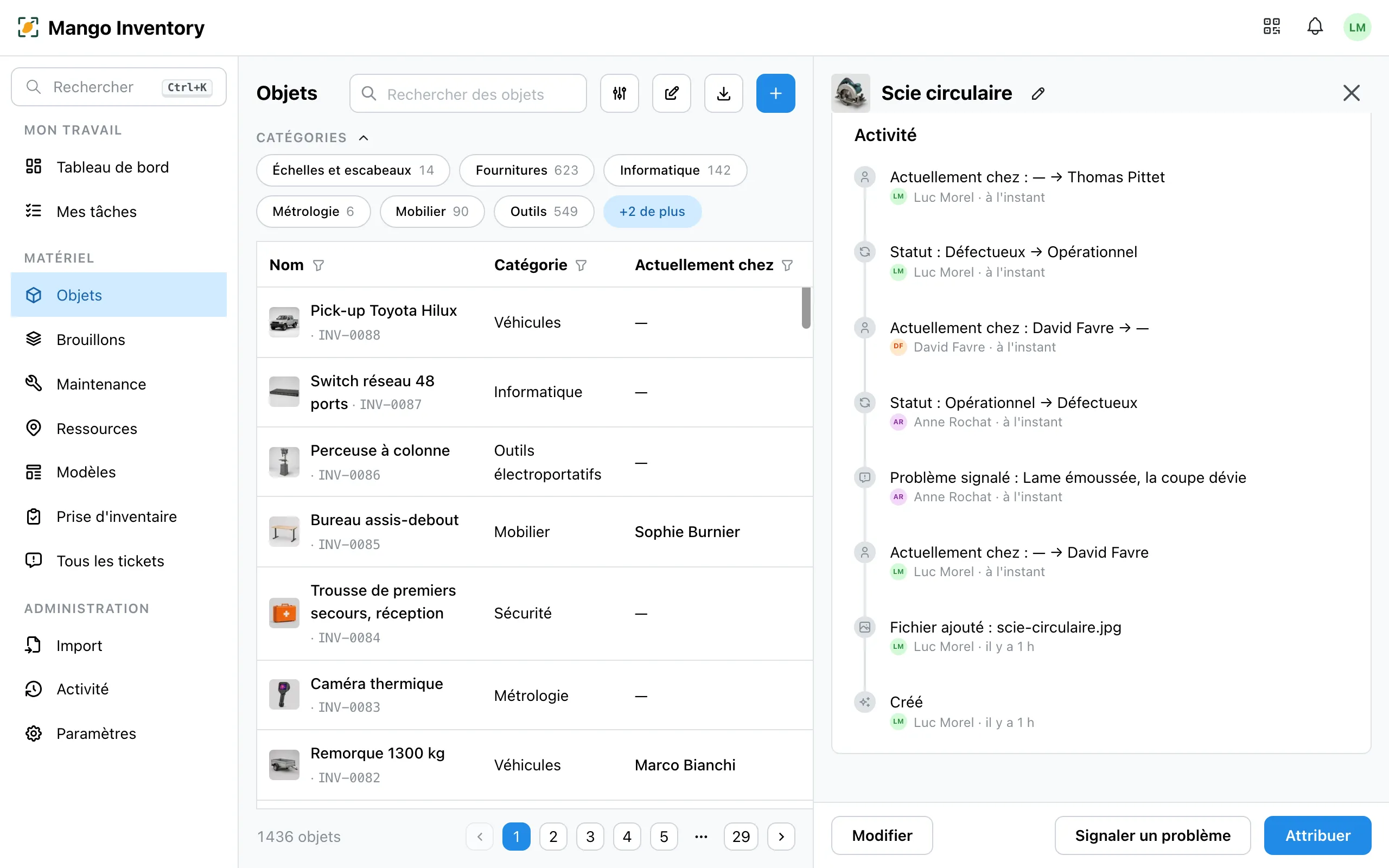Filter the Nom column

point(318,265)
